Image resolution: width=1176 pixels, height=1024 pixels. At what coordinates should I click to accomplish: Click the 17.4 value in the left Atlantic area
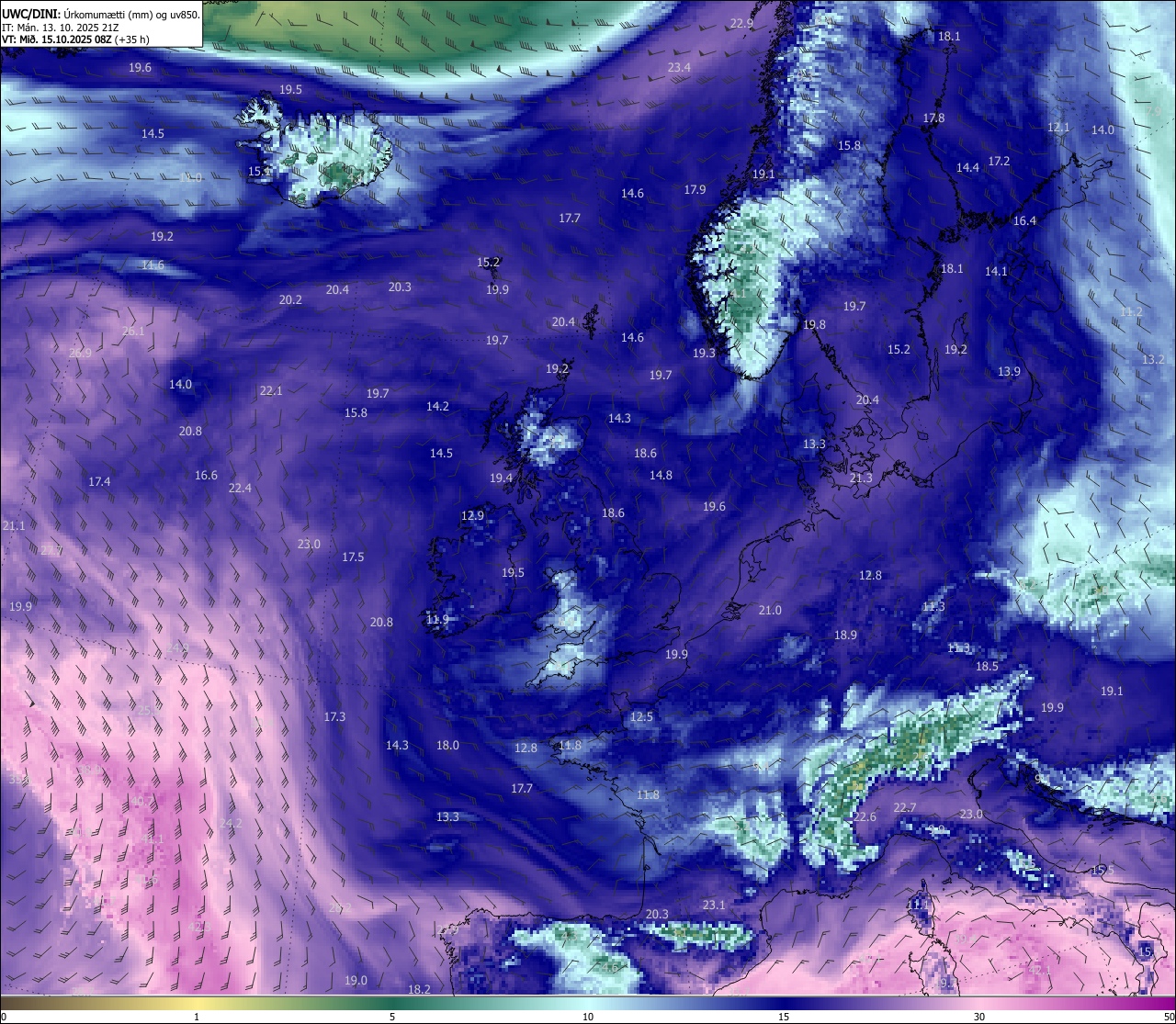pyautogui.click(x=99, y=481)
